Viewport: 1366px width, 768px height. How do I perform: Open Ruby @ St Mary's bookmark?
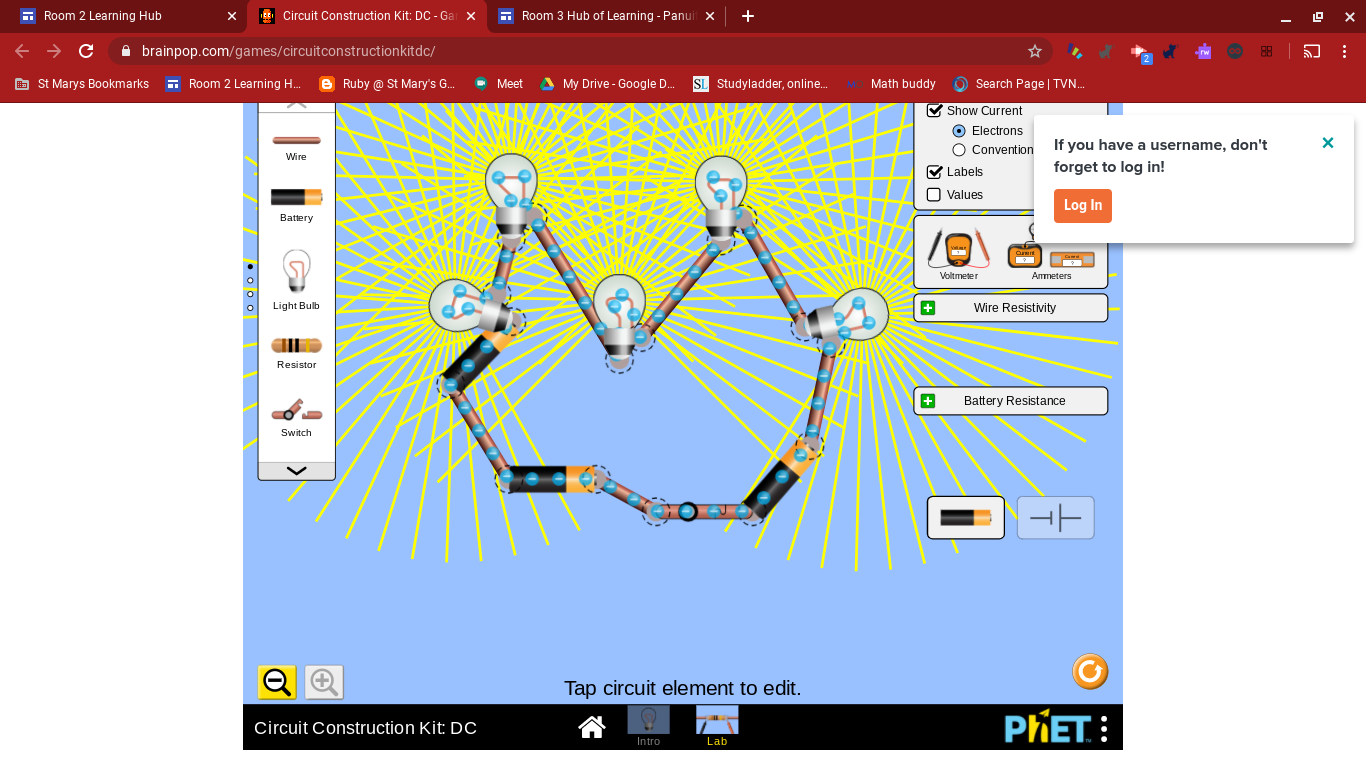[x=387, y=84]
